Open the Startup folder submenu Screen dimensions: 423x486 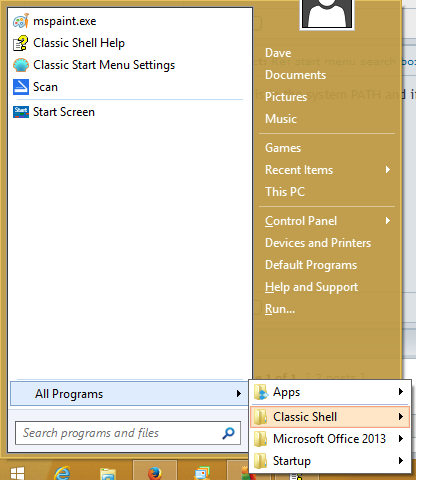click(330, 461)
